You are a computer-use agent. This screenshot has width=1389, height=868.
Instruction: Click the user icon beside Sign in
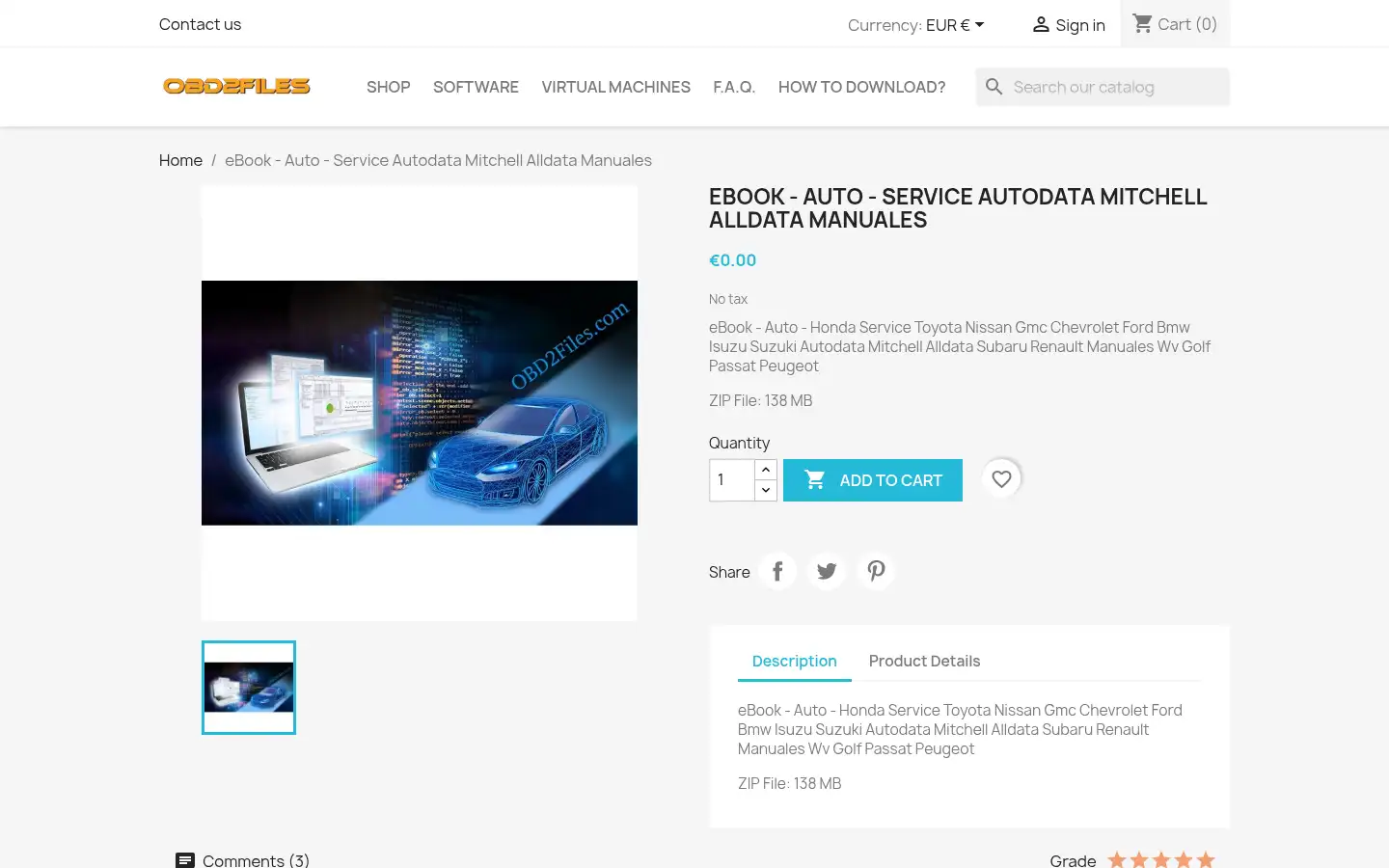pos(1041,25)
